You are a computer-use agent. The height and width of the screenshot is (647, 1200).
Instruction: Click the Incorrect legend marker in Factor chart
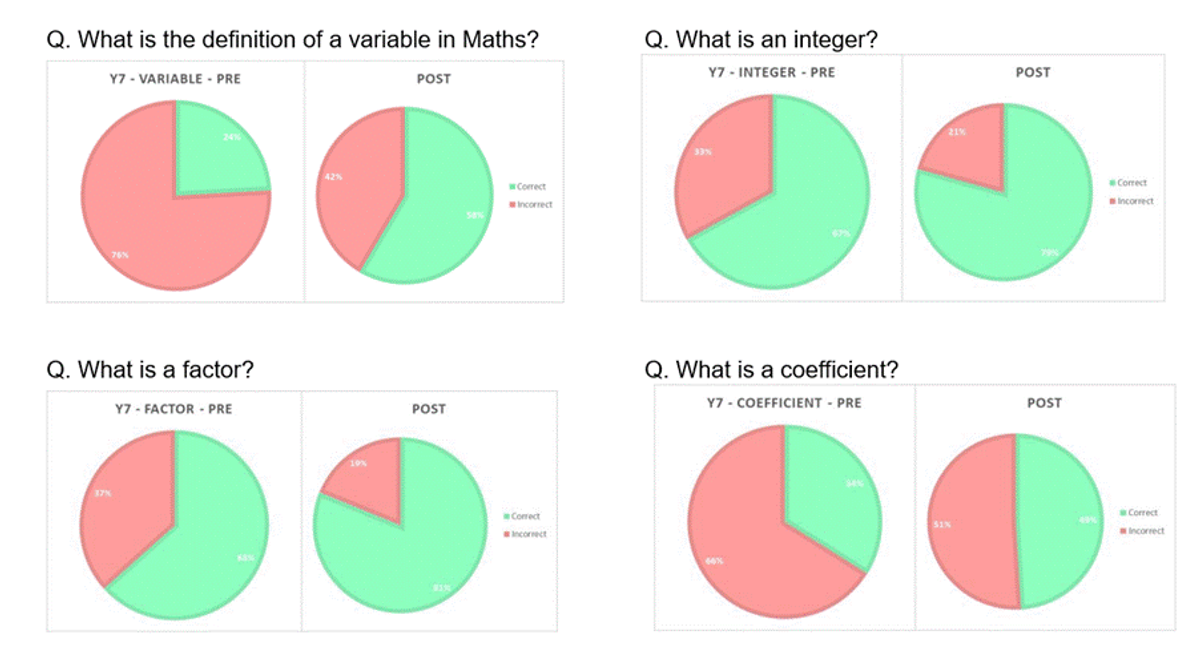pos(507,534)
